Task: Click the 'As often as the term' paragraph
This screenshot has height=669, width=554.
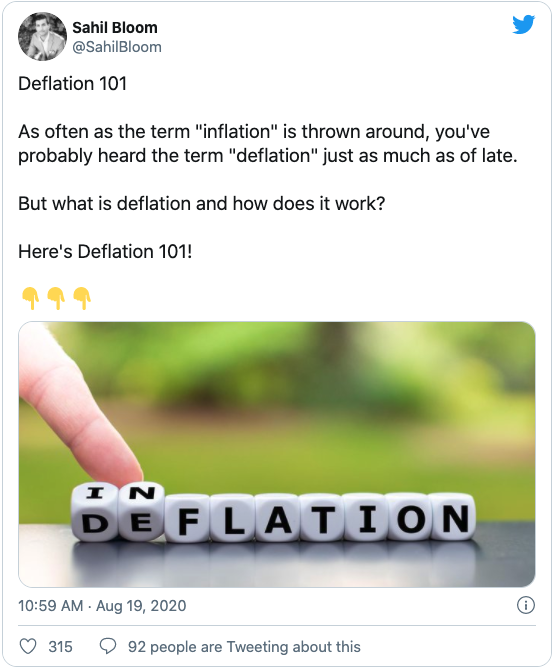Action: coord(268,144)
